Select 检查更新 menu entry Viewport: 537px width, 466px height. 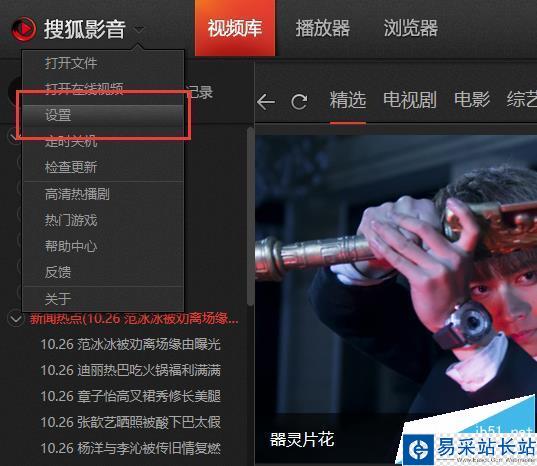(x=103, y=167)
